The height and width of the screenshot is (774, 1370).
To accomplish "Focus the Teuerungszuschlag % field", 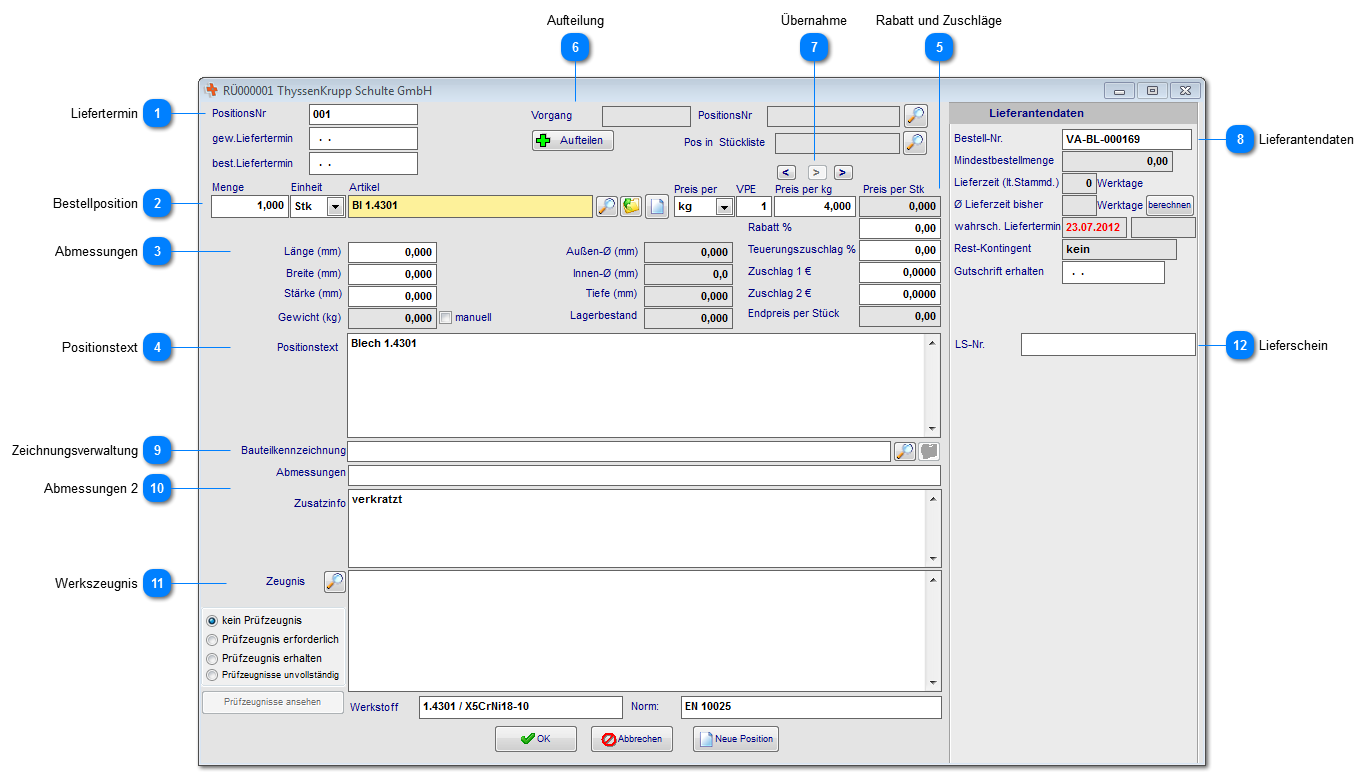I will [900, 250].
